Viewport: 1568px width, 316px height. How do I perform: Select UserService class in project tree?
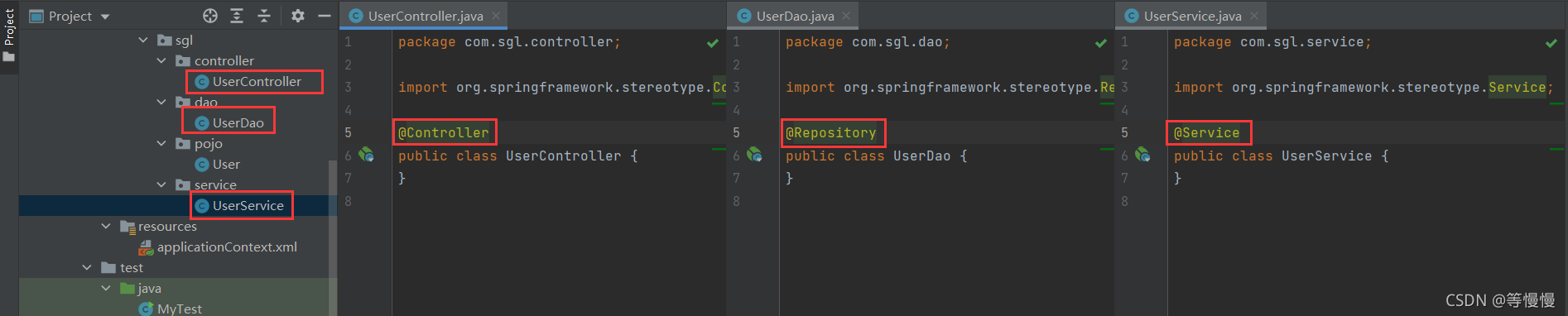click(240, 205)
